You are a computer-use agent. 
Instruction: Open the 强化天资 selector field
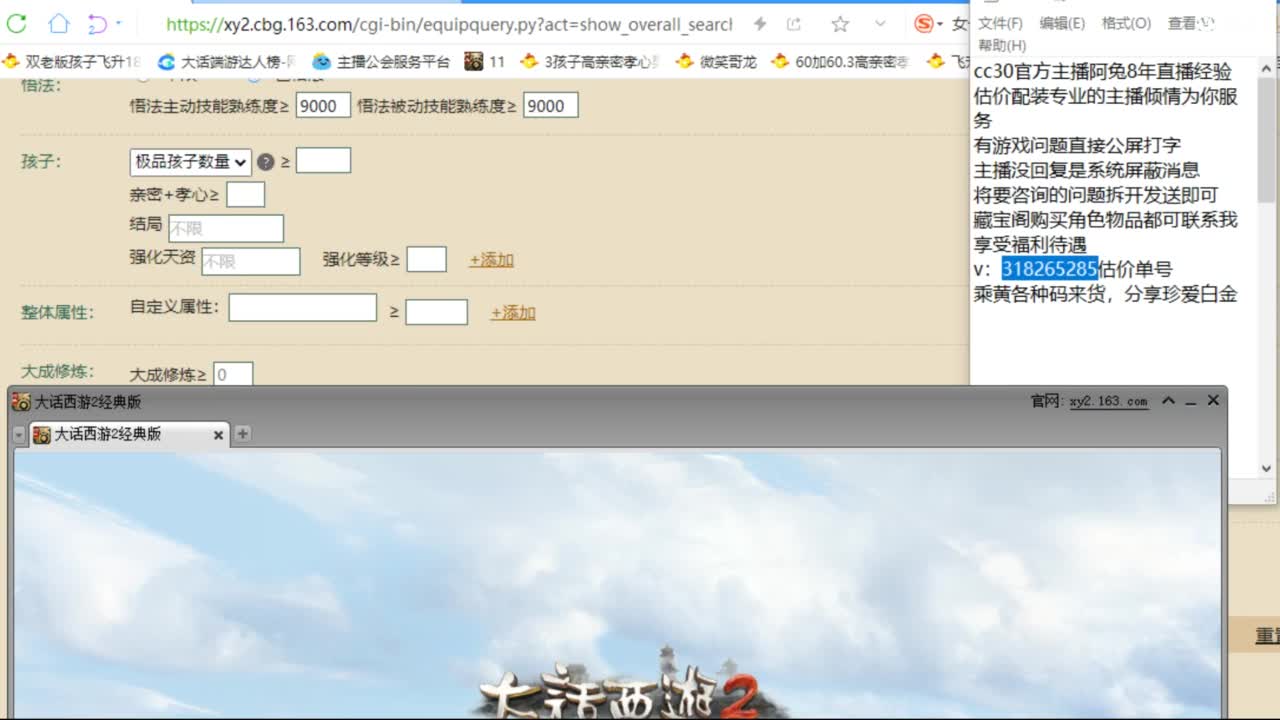point(251,261)
